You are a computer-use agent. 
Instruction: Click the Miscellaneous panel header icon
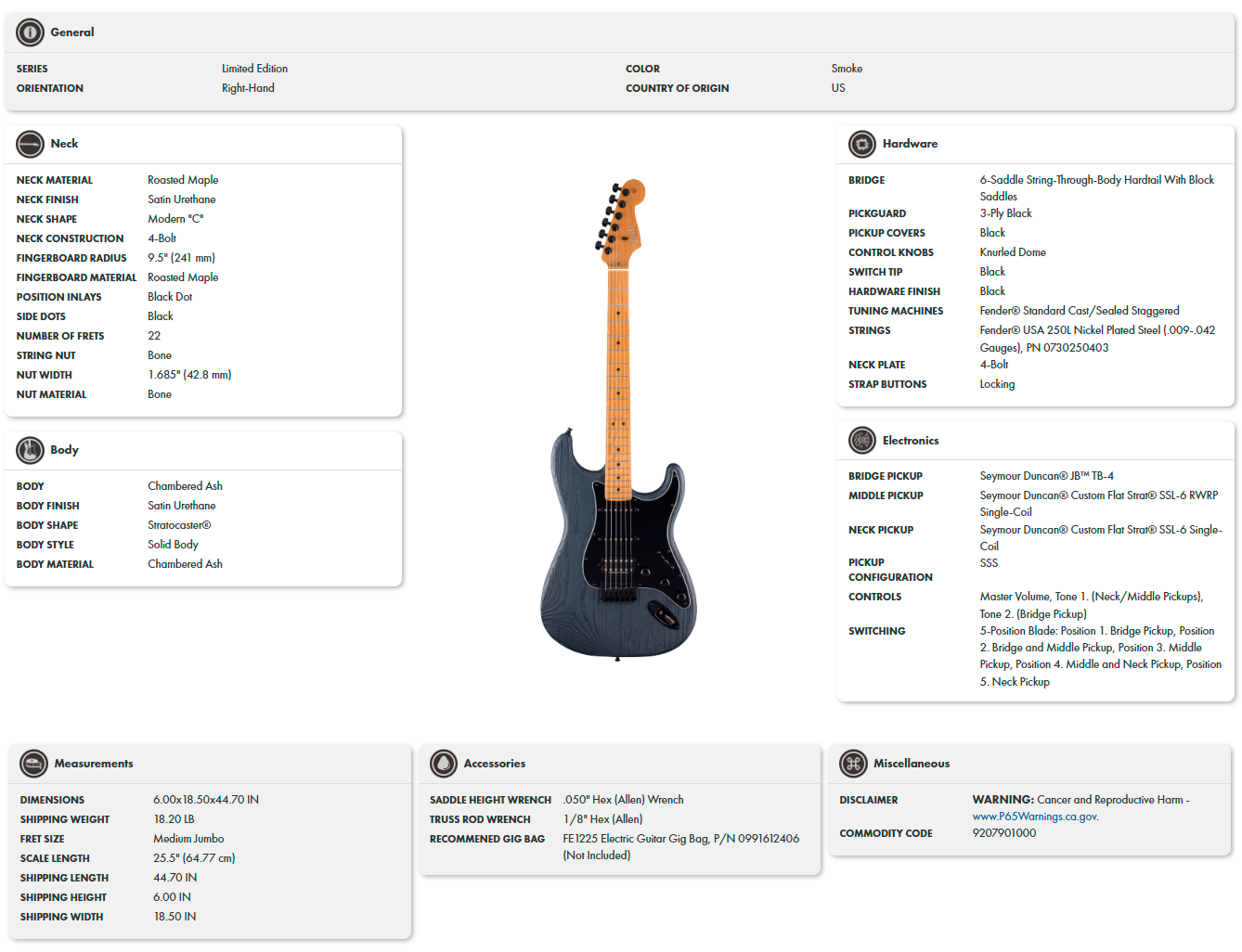[x=854, y=763]
